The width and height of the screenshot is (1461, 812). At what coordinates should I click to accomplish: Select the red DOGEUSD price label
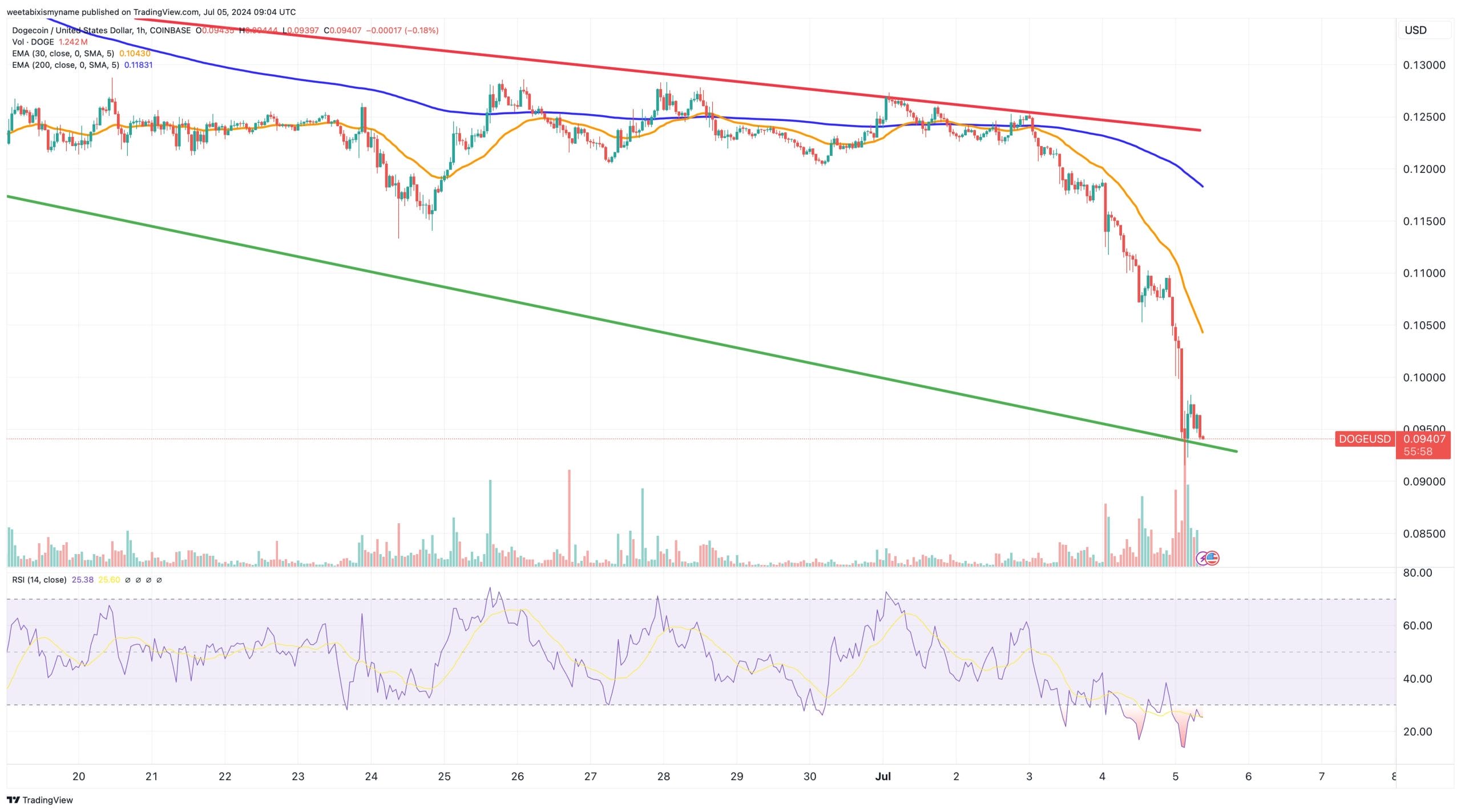pyautogui.click(x=1365, y=439)
